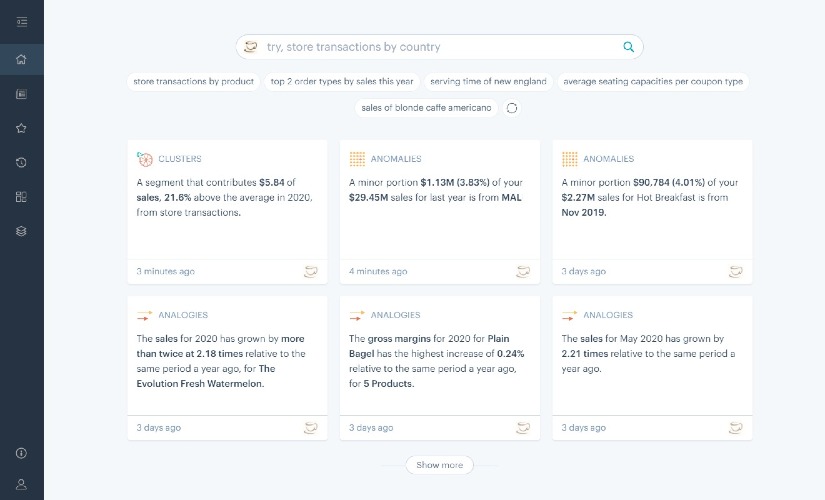Image resolution: width=825 pixels, height=500 pixels.
Task: Open the info icon in sidebar
Action: pyautogui.click(x=21, y=453)
